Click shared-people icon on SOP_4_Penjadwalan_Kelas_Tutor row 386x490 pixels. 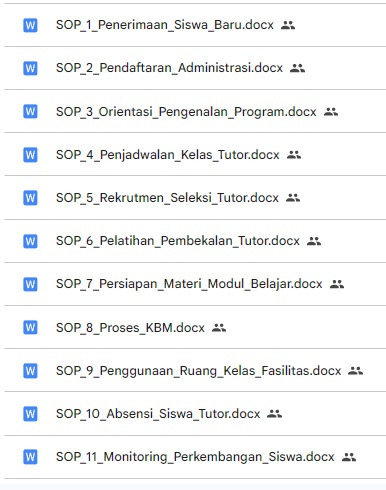pyautogui.click(x=294, y=155)
